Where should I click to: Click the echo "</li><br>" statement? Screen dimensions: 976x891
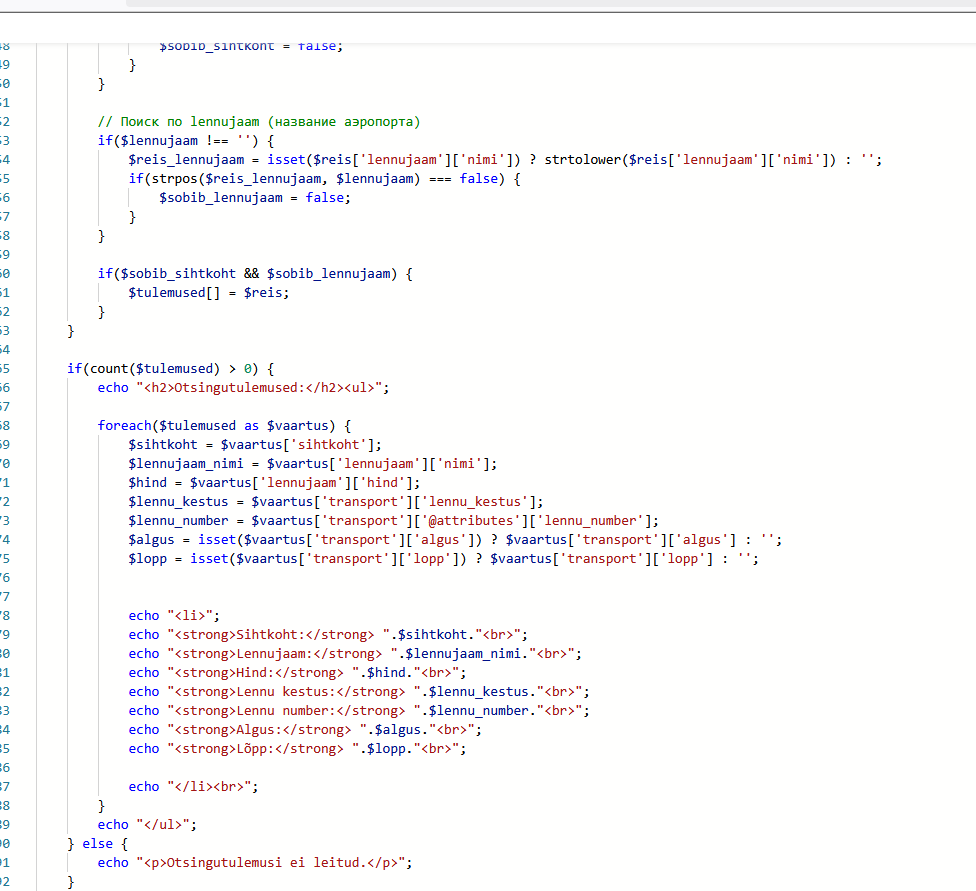click(193, 786)
